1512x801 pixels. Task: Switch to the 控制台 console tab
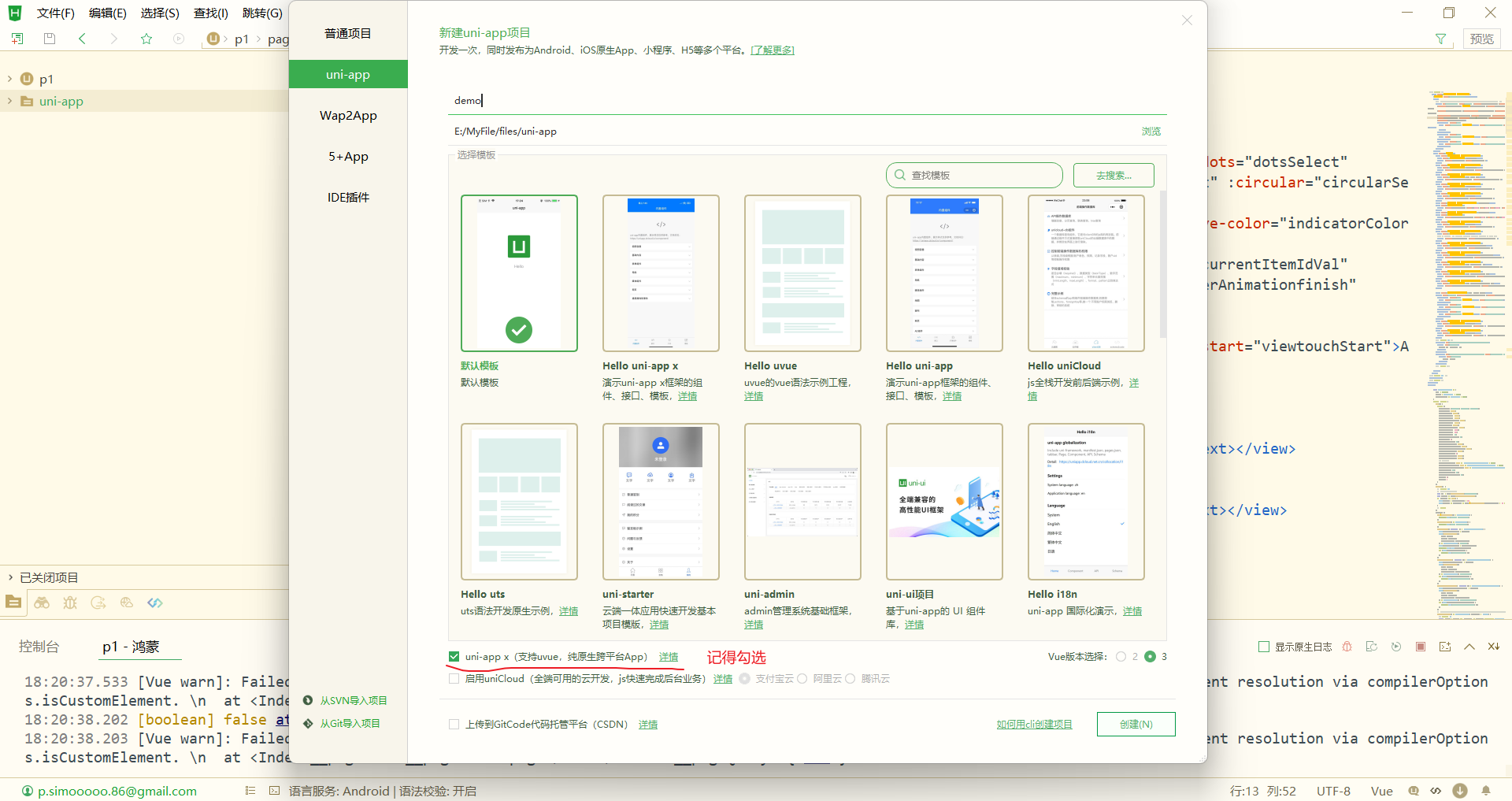point(39,647)
